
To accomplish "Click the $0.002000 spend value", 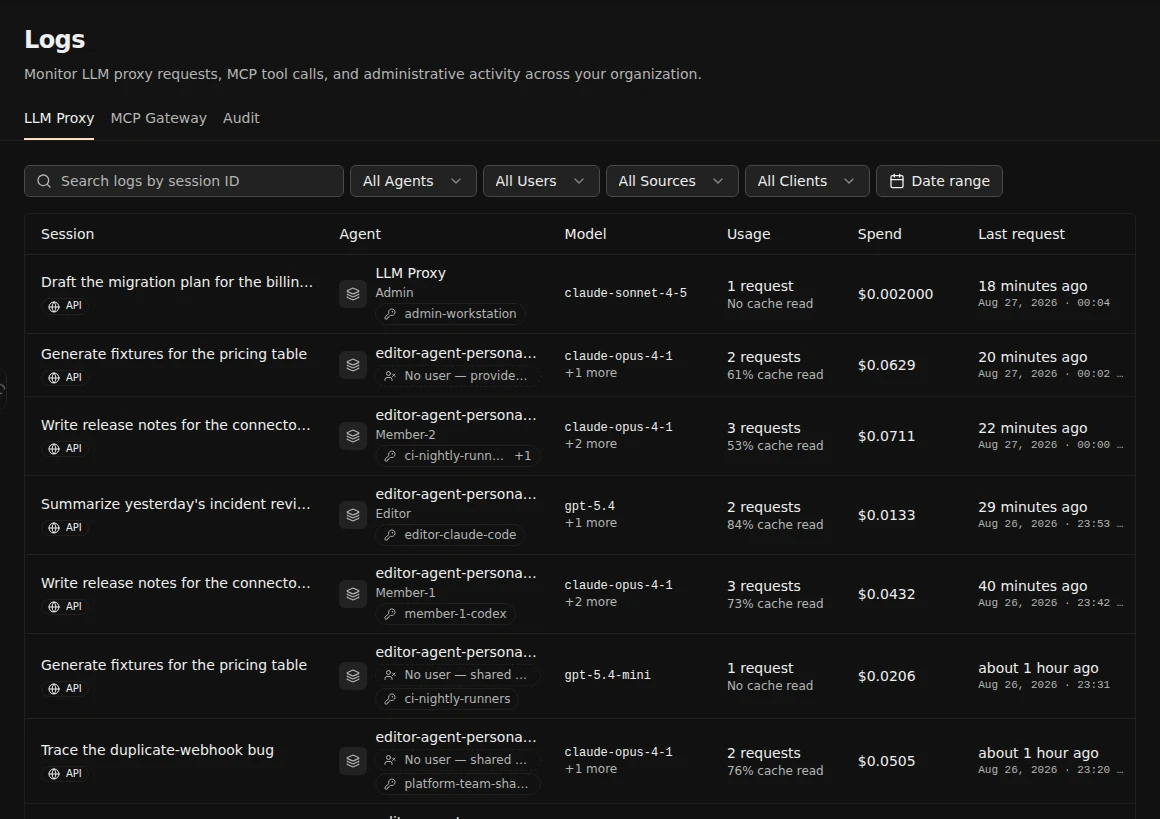I will pos(895,294).
